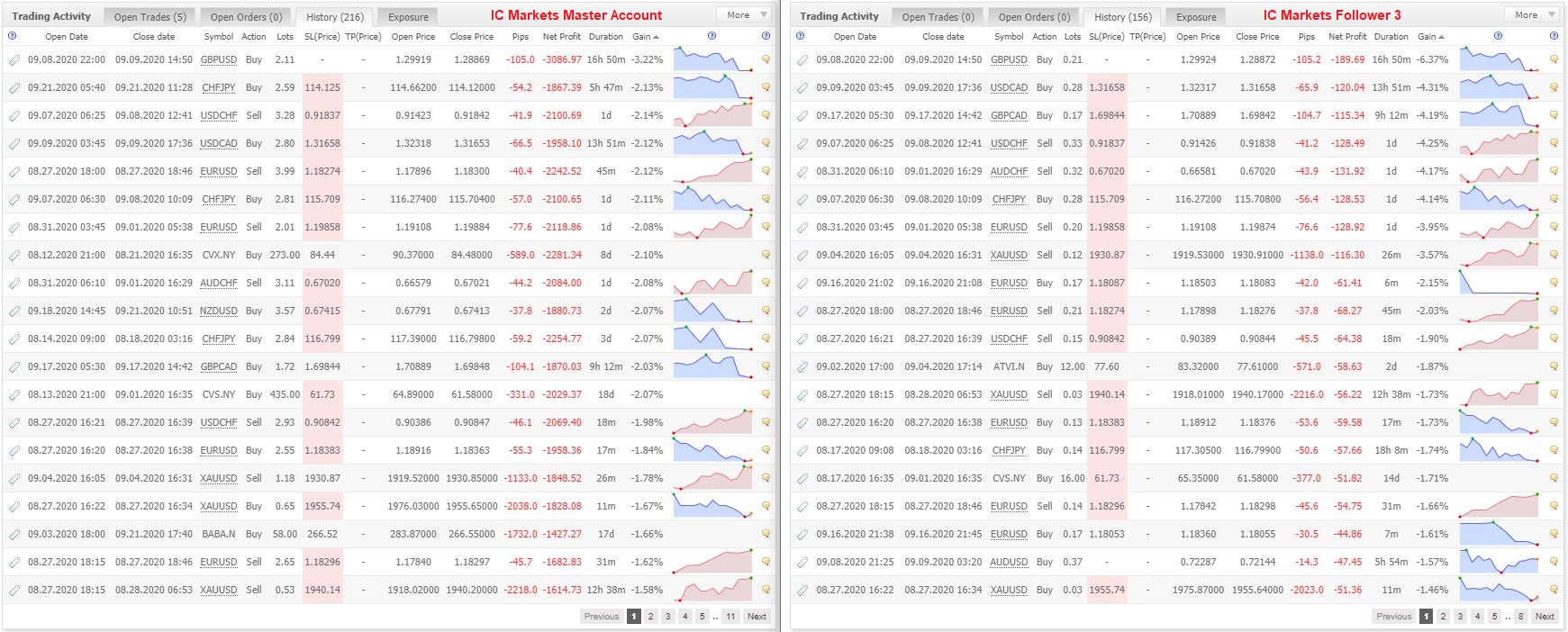Expand the More dropdown in Master Account panel
1568x632 pixels.
[744, 14]
